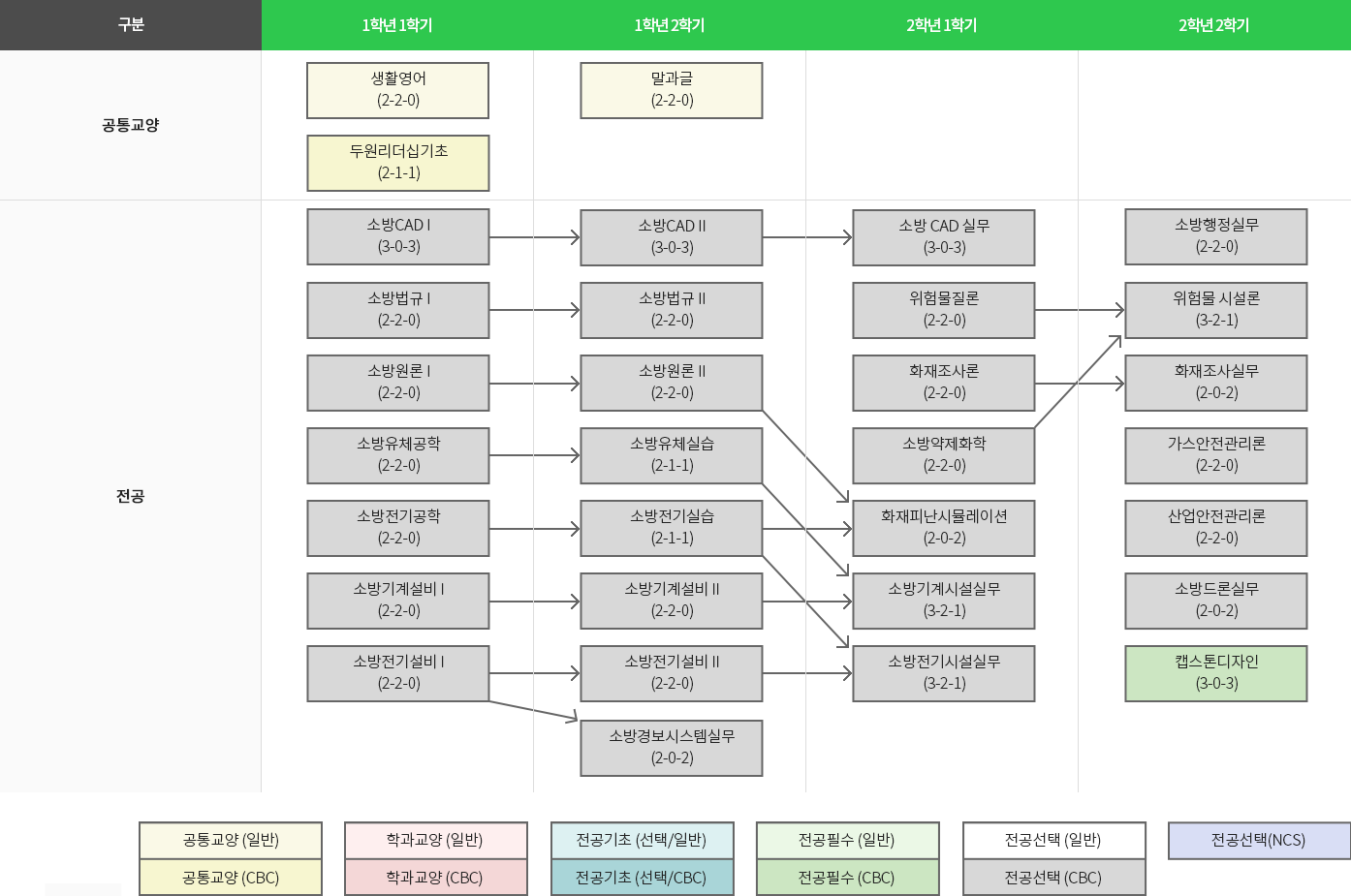Click the 공통교양 (일반) legend swatch
Image resolution: width=1351 pixels, height=896 pixels.
coord(231,840)
